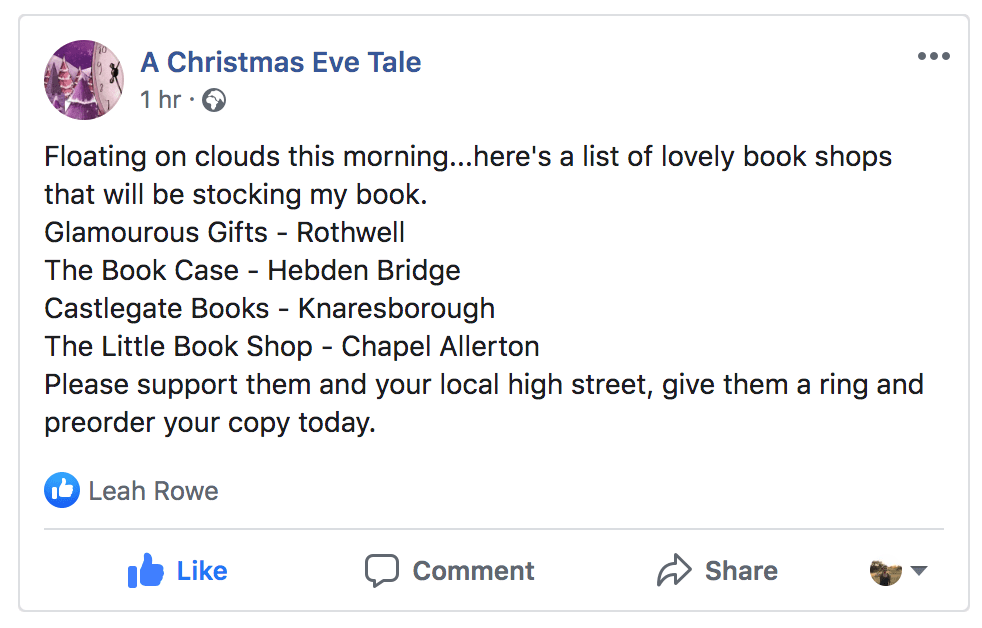Click the "Glamourous Gifts - Rothwell" line
The height and width of the screenshot is (628, 982).
pos(225,233)
